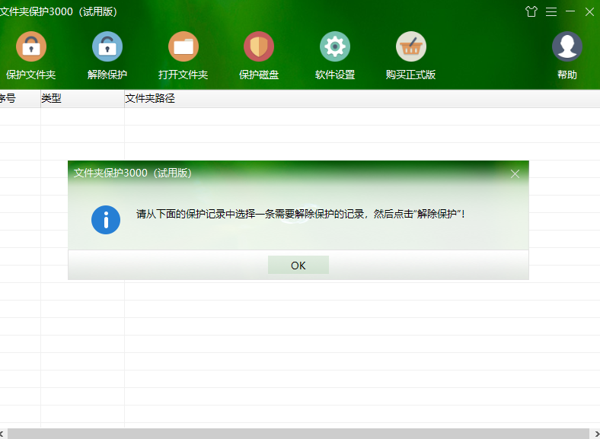Click the scrollbar right arrow
The image size is (600, 439).
tap(595, 433)
